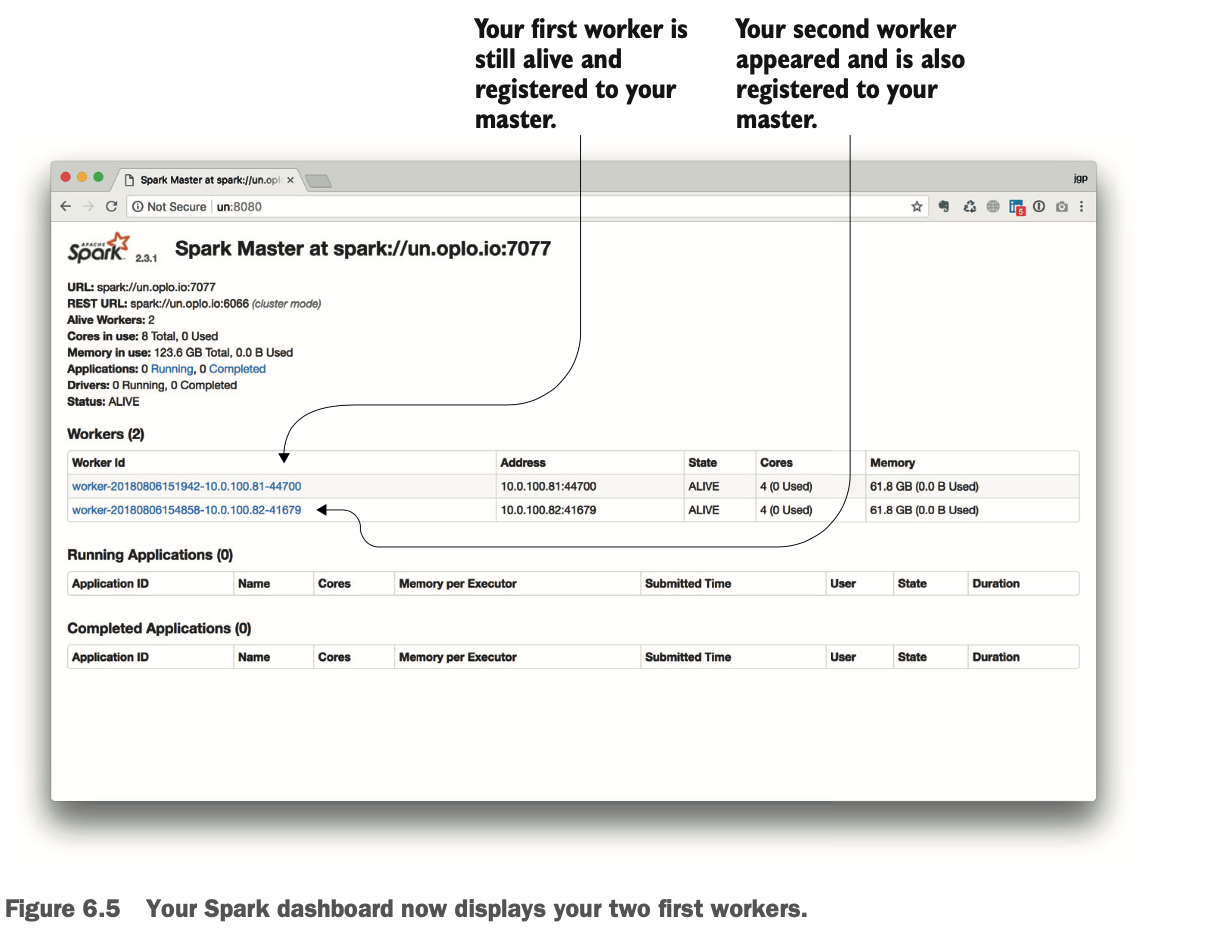Click the gray globe extension icon
This screenshot has width=1214, height=934.
click(993, 207)
